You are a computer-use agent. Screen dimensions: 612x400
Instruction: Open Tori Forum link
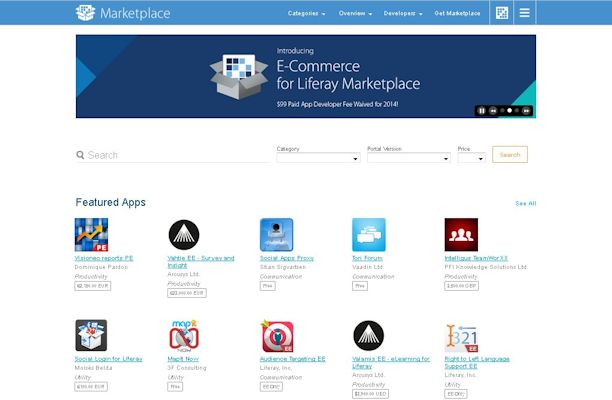tap(367, 258)
